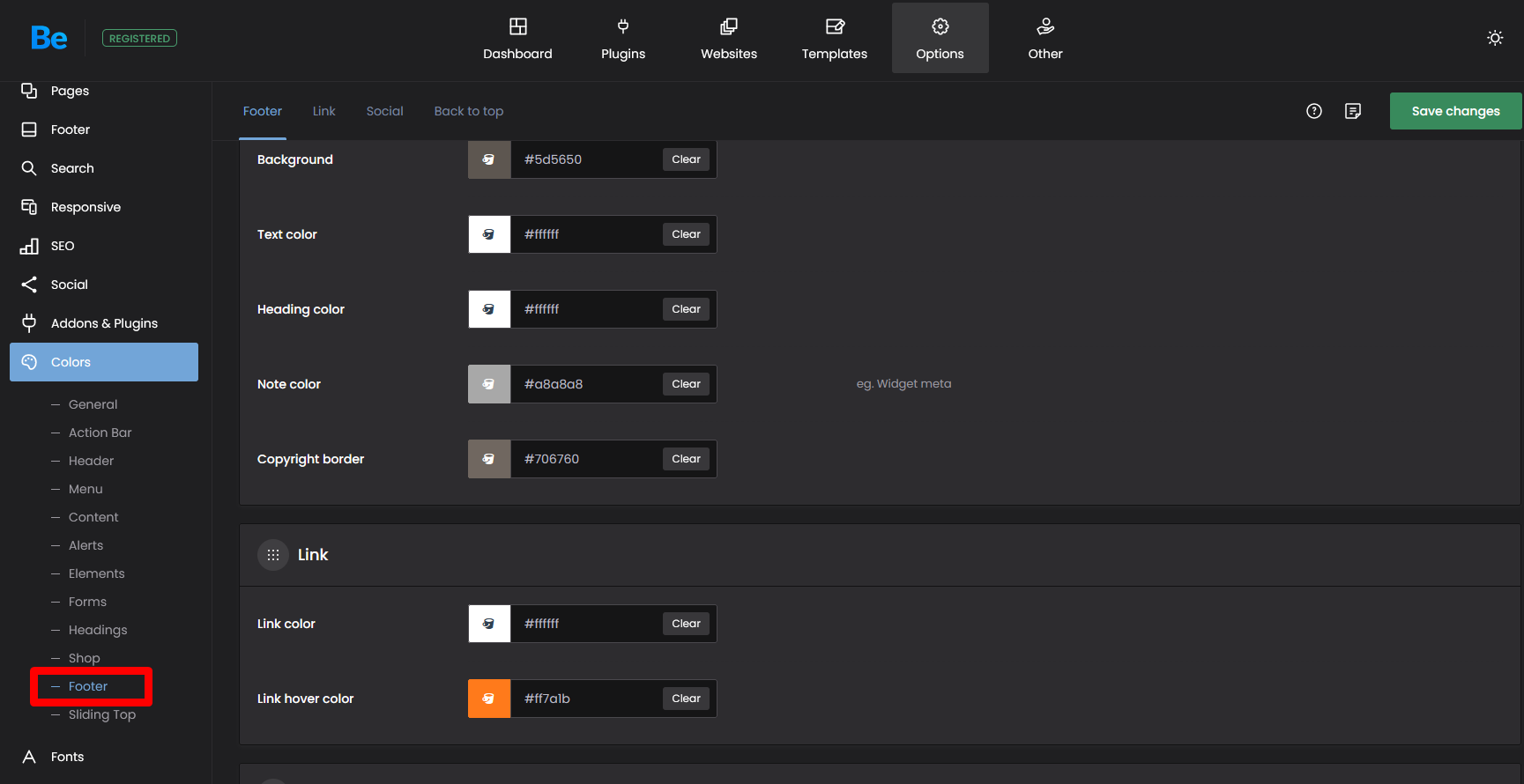Save changes
Screen dimensions: 1524x784
pos(1455,111)
